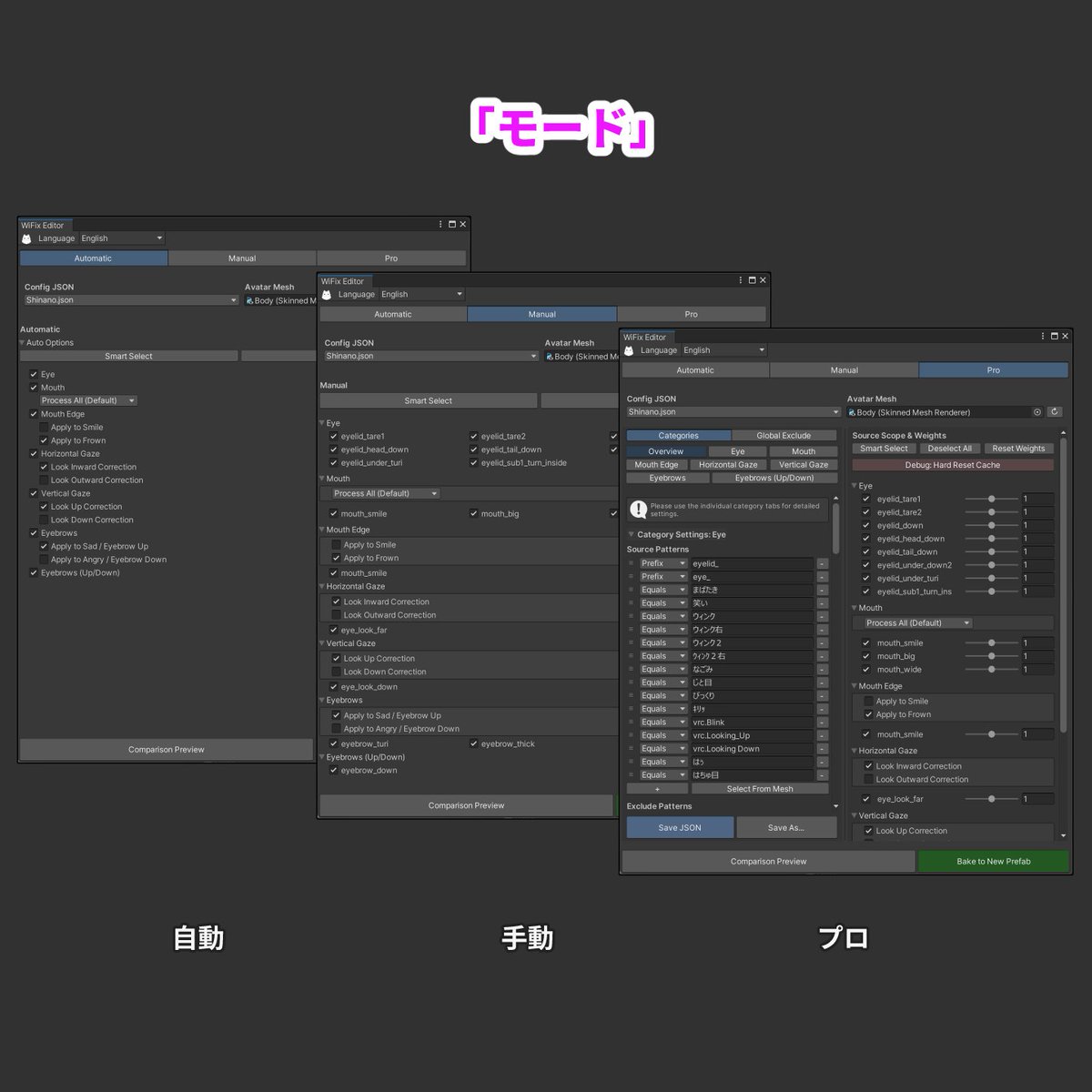Click the cat logo icon in the Automatic window

coord(26,238)
